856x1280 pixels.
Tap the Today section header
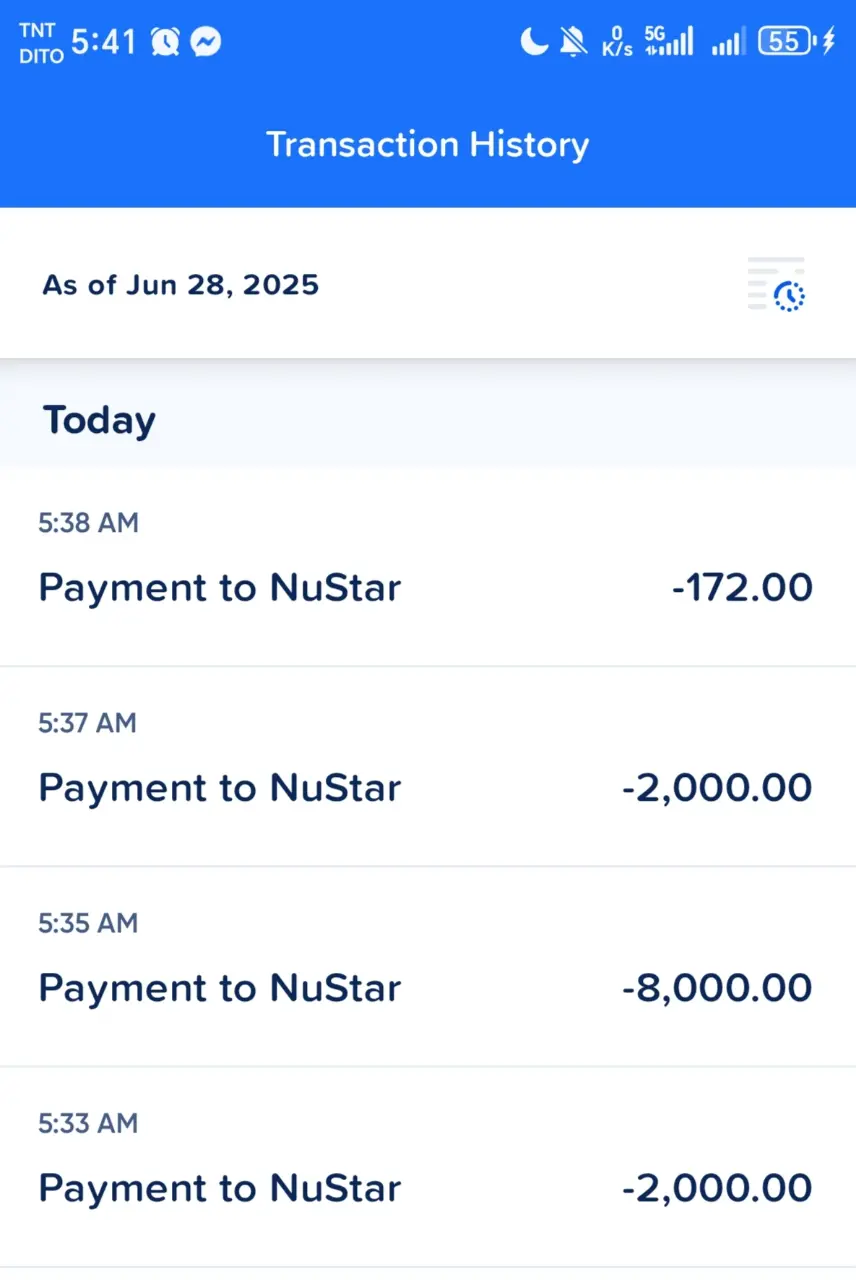[x=99, y=420]
